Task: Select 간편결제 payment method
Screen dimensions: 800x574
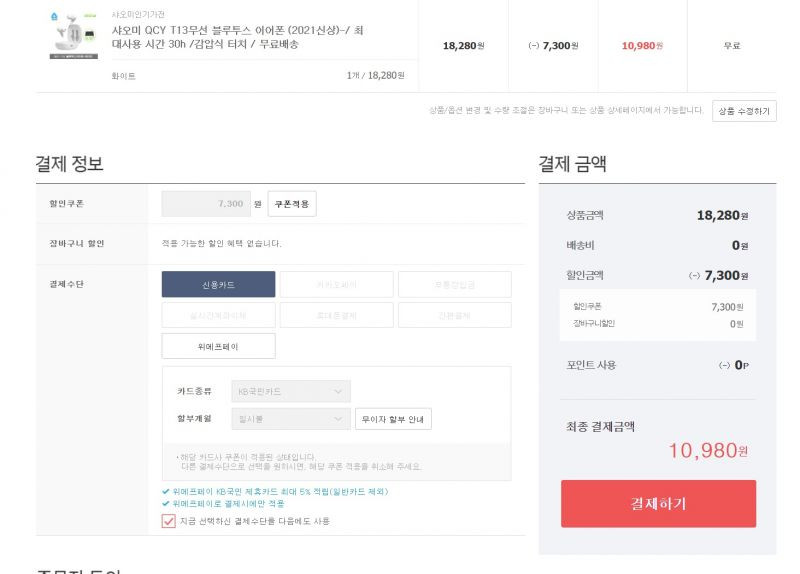Action: [455, 315]
